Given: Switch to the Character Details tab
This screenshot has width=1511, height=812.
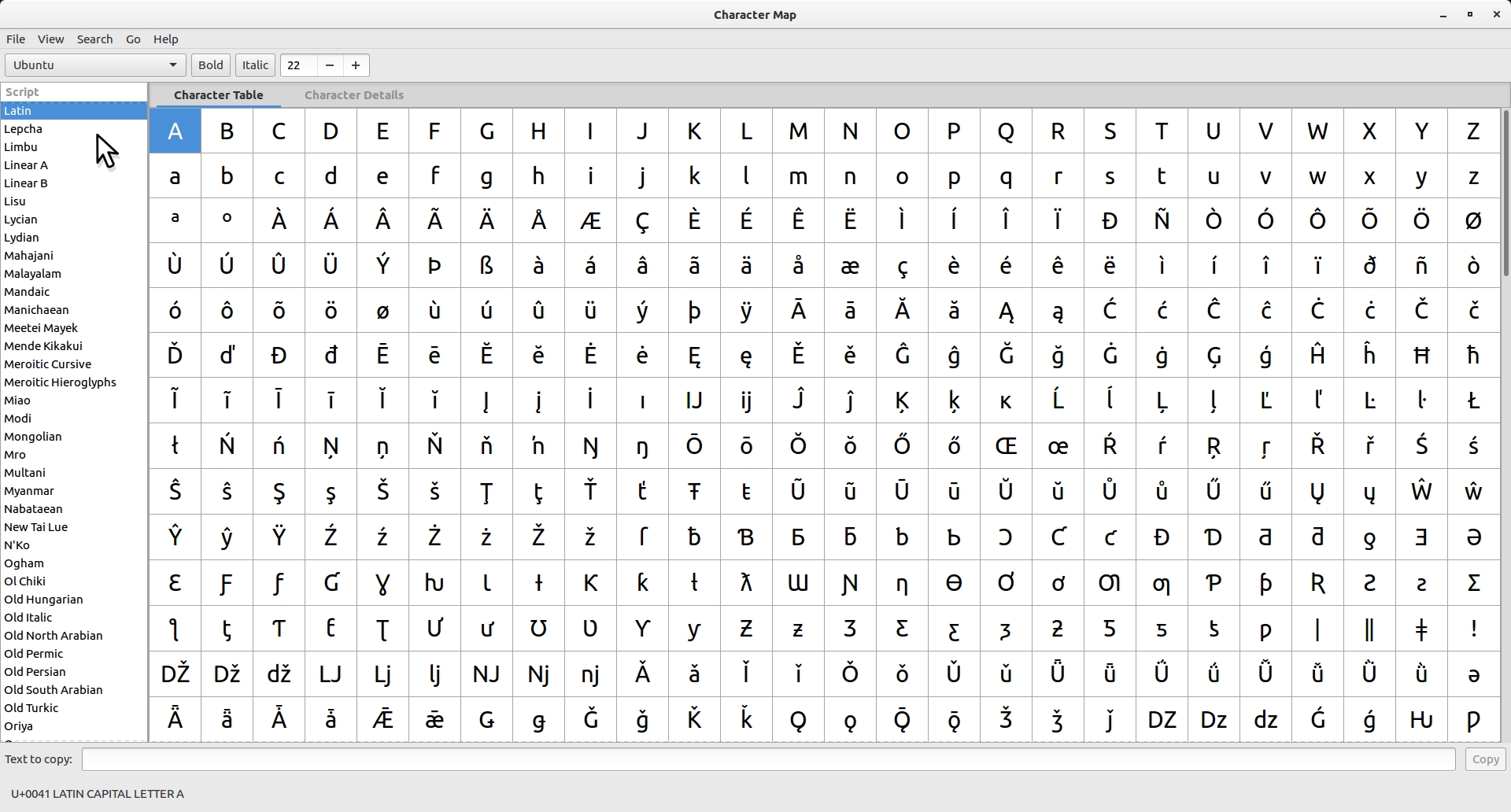Looking at the screenshot, I should point(354,95).
